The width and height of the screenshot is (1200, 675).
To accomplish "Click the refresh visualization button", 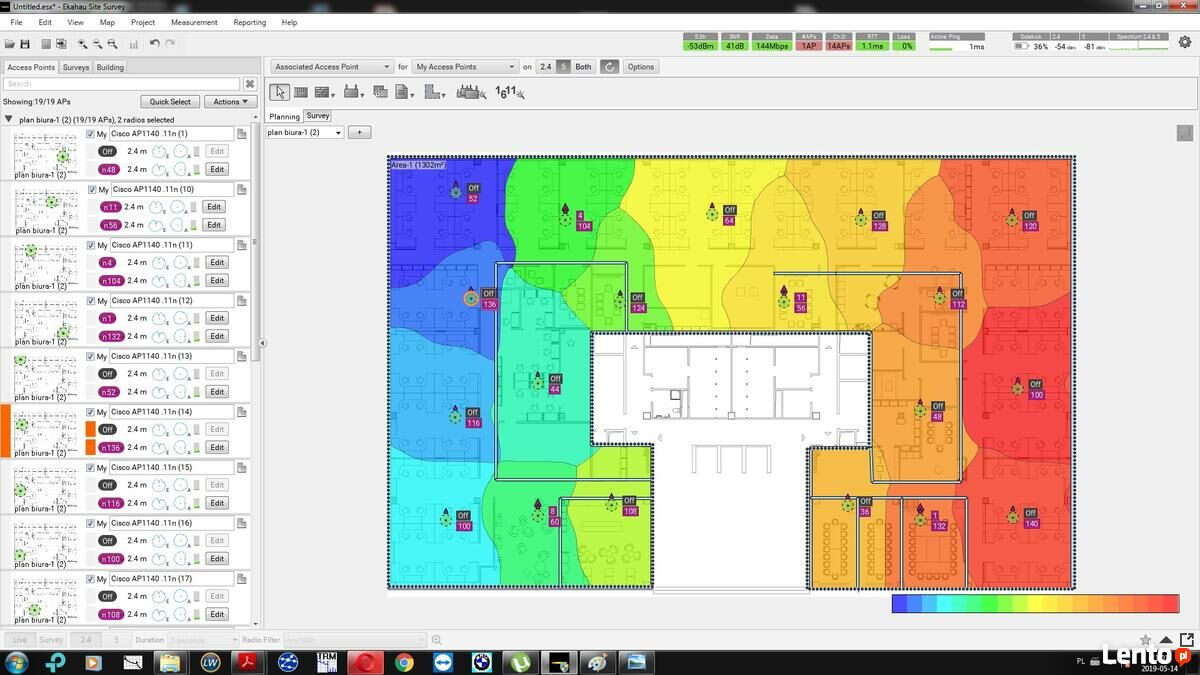I will tap(609, 67).
